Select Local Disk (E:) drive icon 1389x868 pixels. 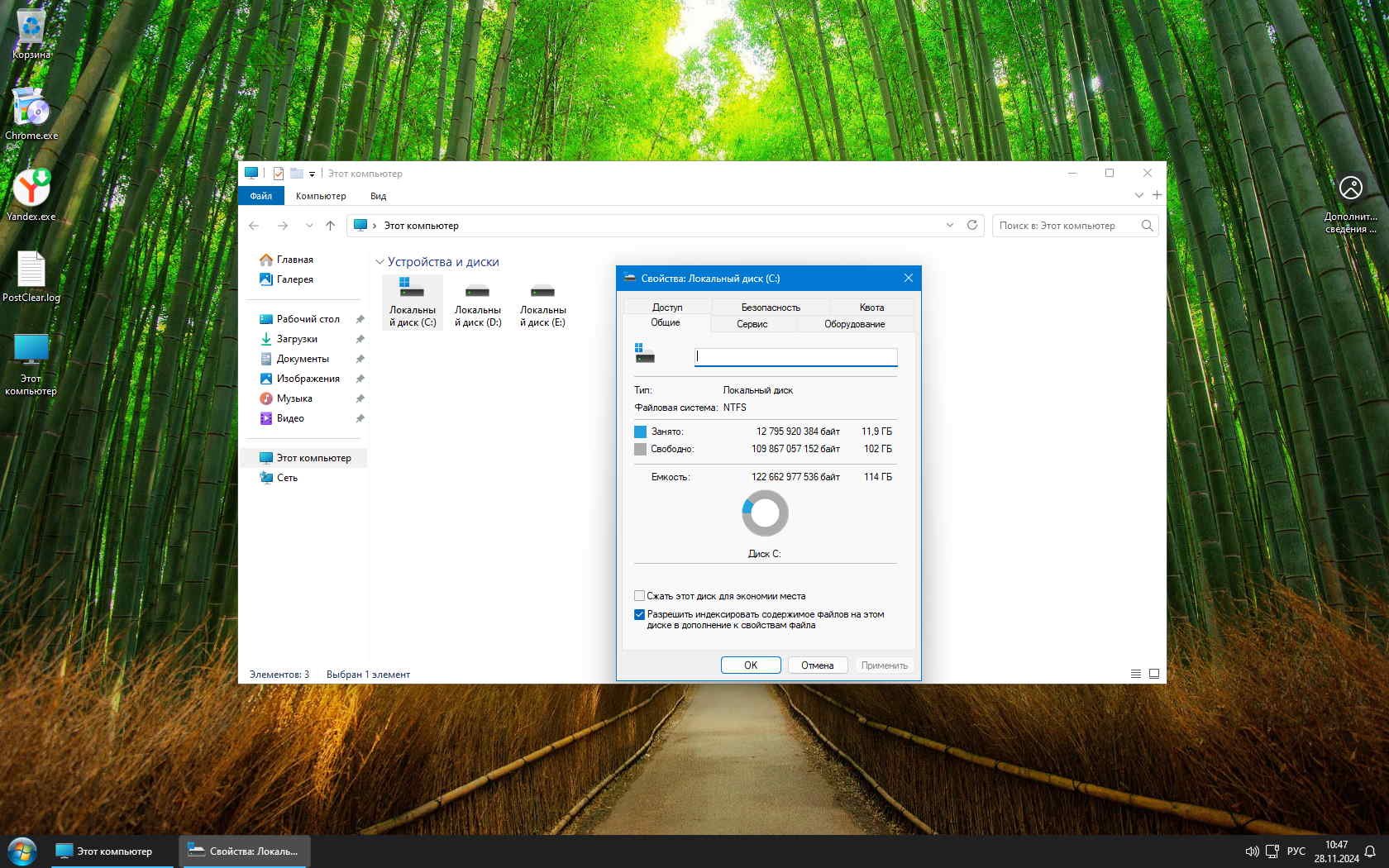click(542, 303)
